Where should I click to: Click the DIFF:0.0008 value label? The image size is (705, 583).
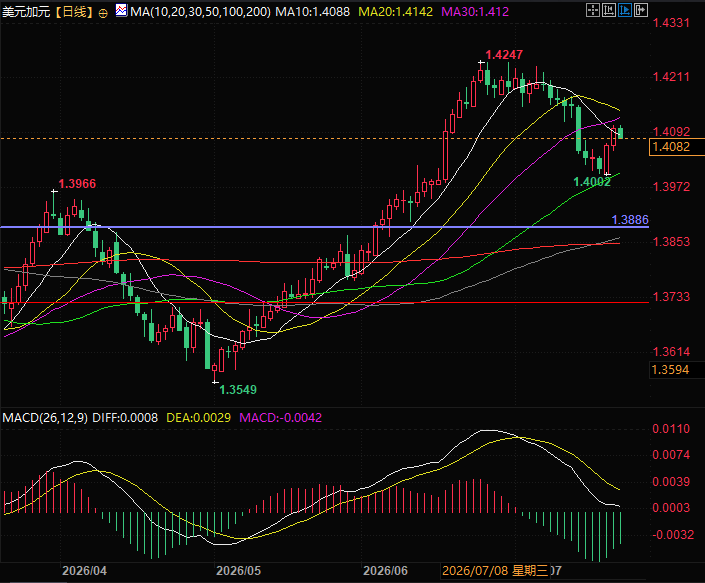point(125,418)
